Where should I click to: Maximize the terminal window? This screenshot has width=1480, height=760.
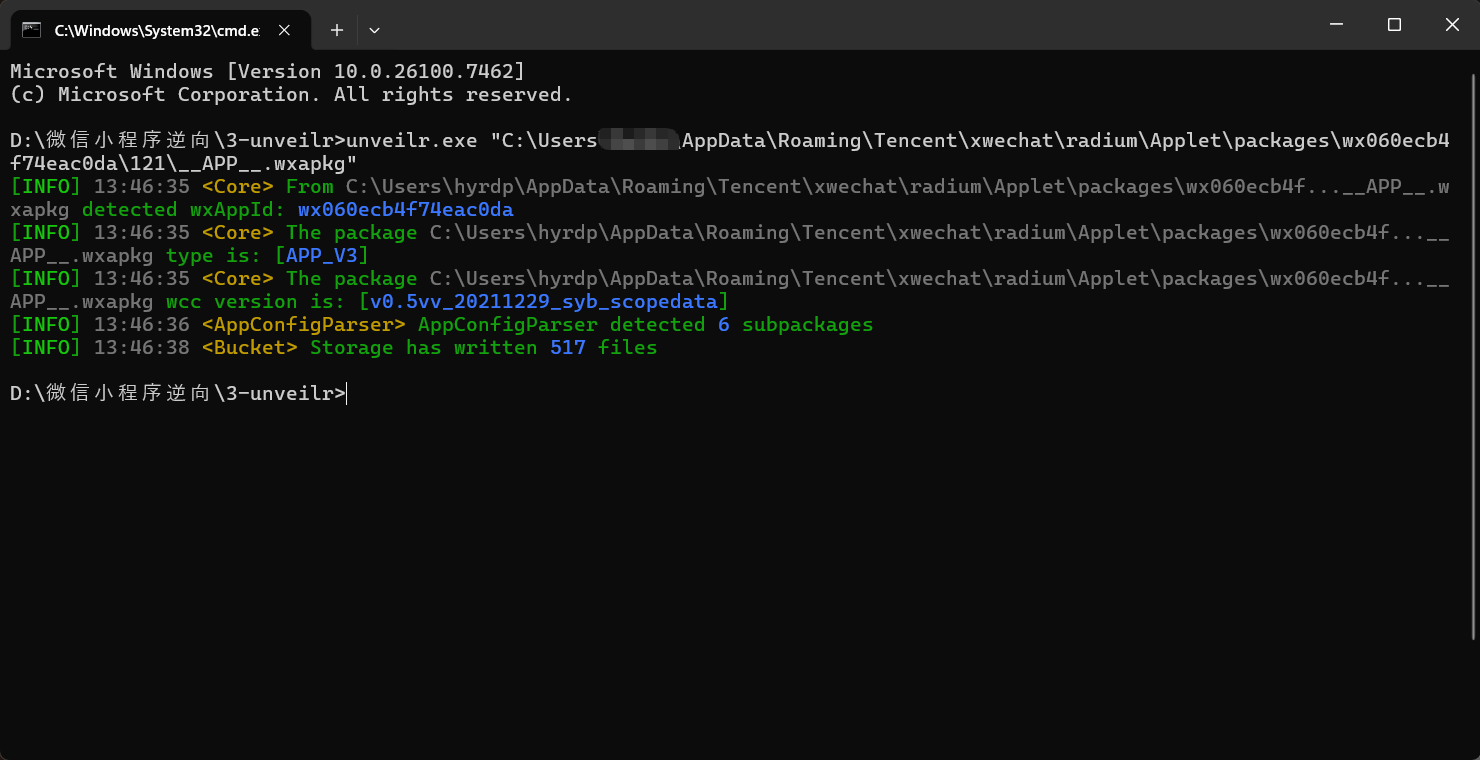point(1394,25)
